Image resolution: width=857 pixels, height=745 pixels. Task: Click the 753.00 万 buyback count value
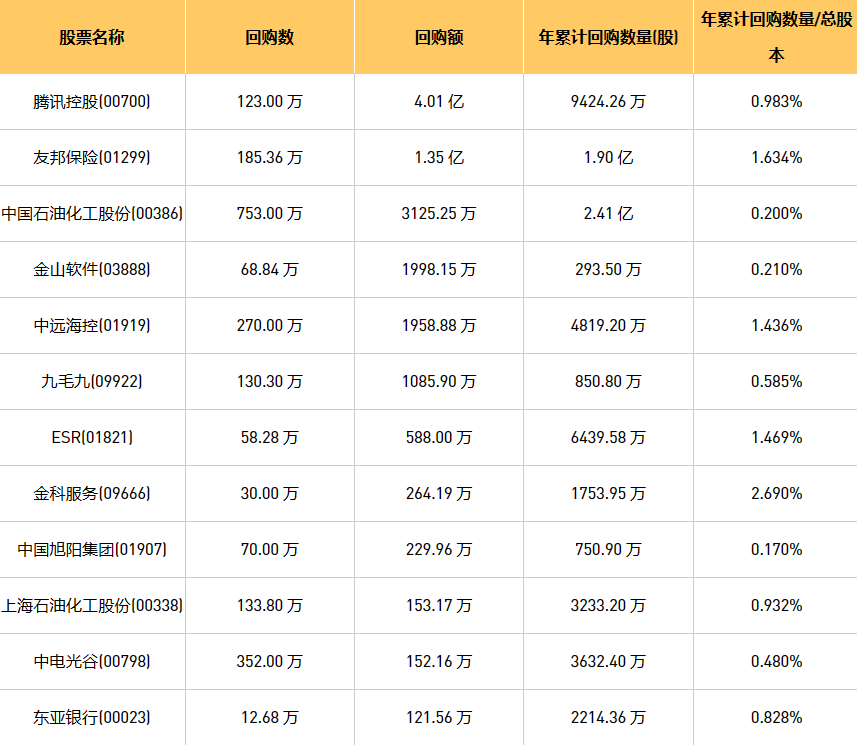[269, 214]
